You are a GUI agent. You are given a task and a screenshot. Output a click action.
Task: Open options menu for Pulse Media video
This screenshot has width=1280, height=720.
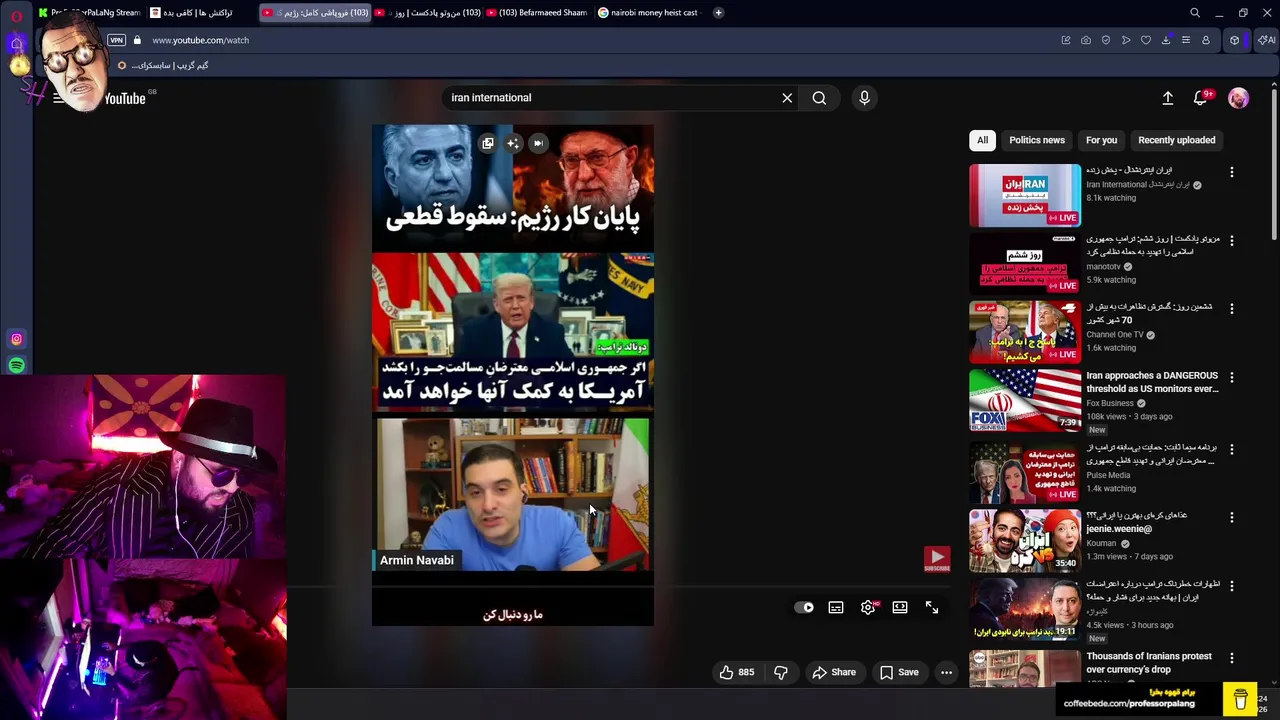point(1232,449)
